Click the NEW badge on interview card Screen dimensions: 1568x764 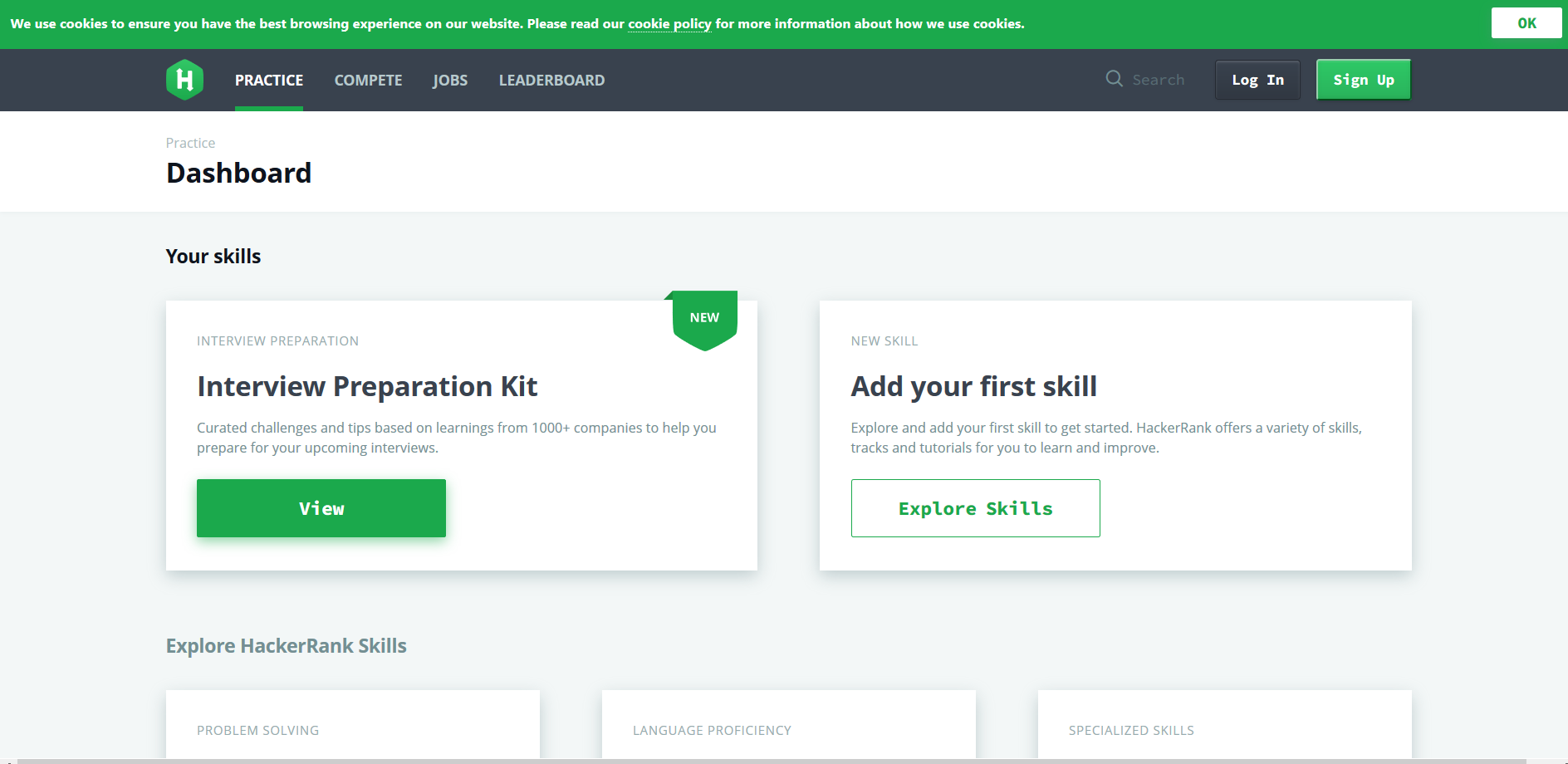(x=704, y=320)
